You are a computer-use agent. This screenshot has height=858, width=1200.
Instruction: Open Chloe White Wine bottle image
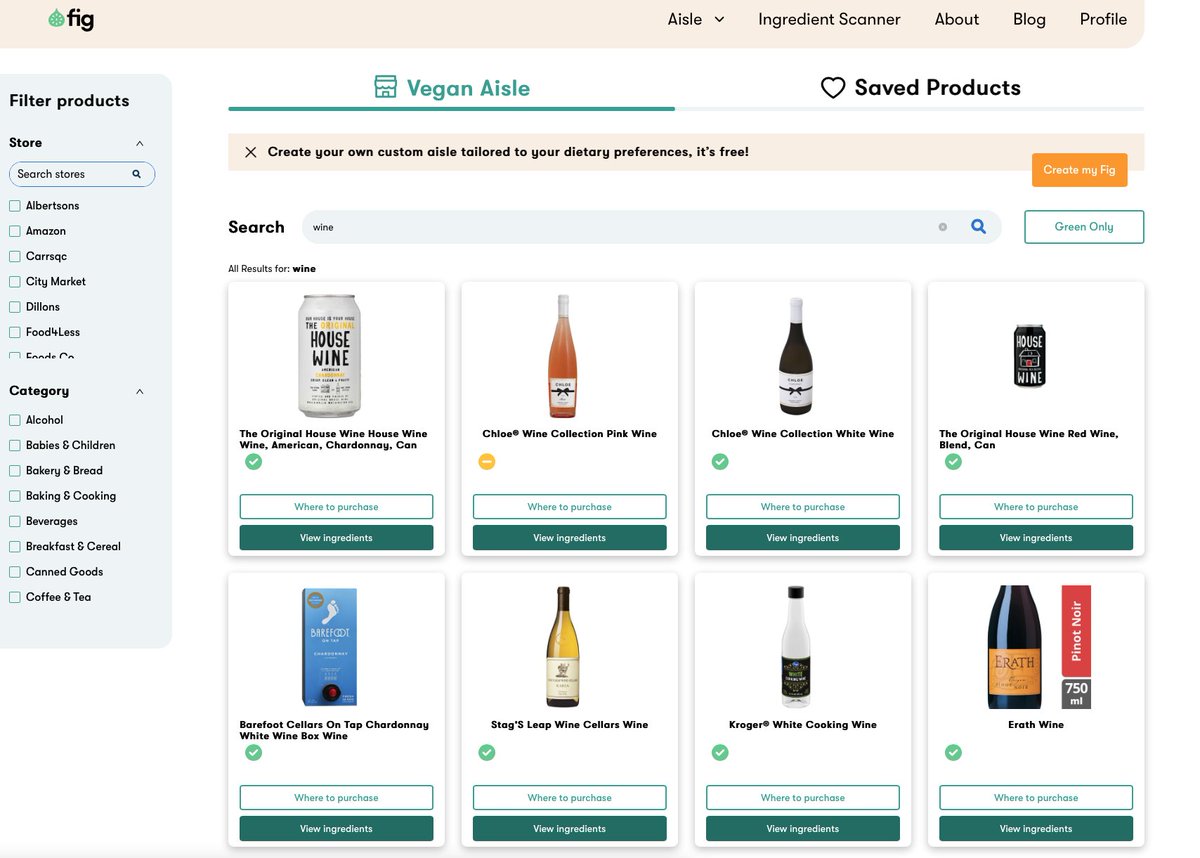click(796, 356)
